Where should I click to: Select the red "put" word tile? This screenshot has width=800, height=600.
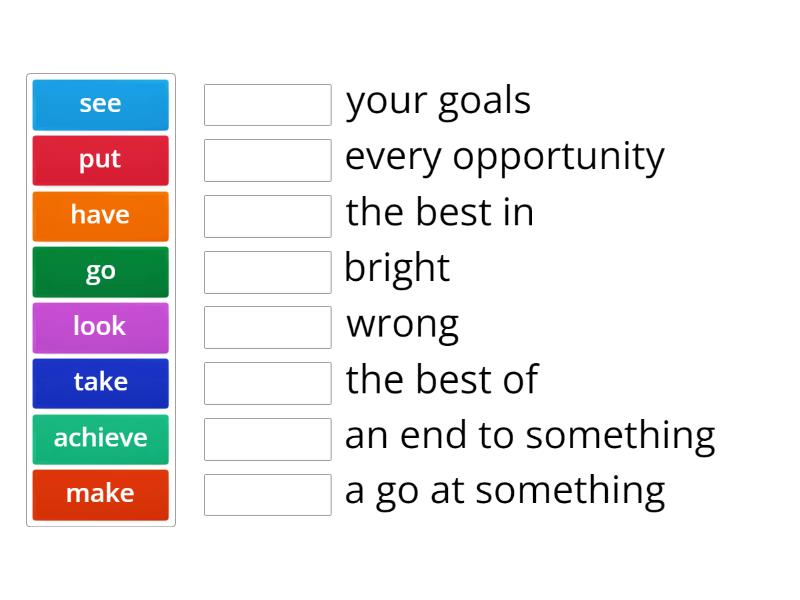click(x=100, y=160)
